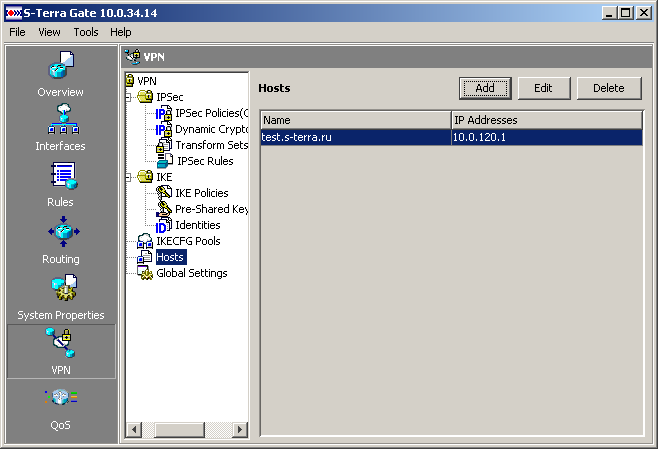This screenshot has width=658, height=449.
Task: Open the Routing section icon
Action: click(63, 231)
